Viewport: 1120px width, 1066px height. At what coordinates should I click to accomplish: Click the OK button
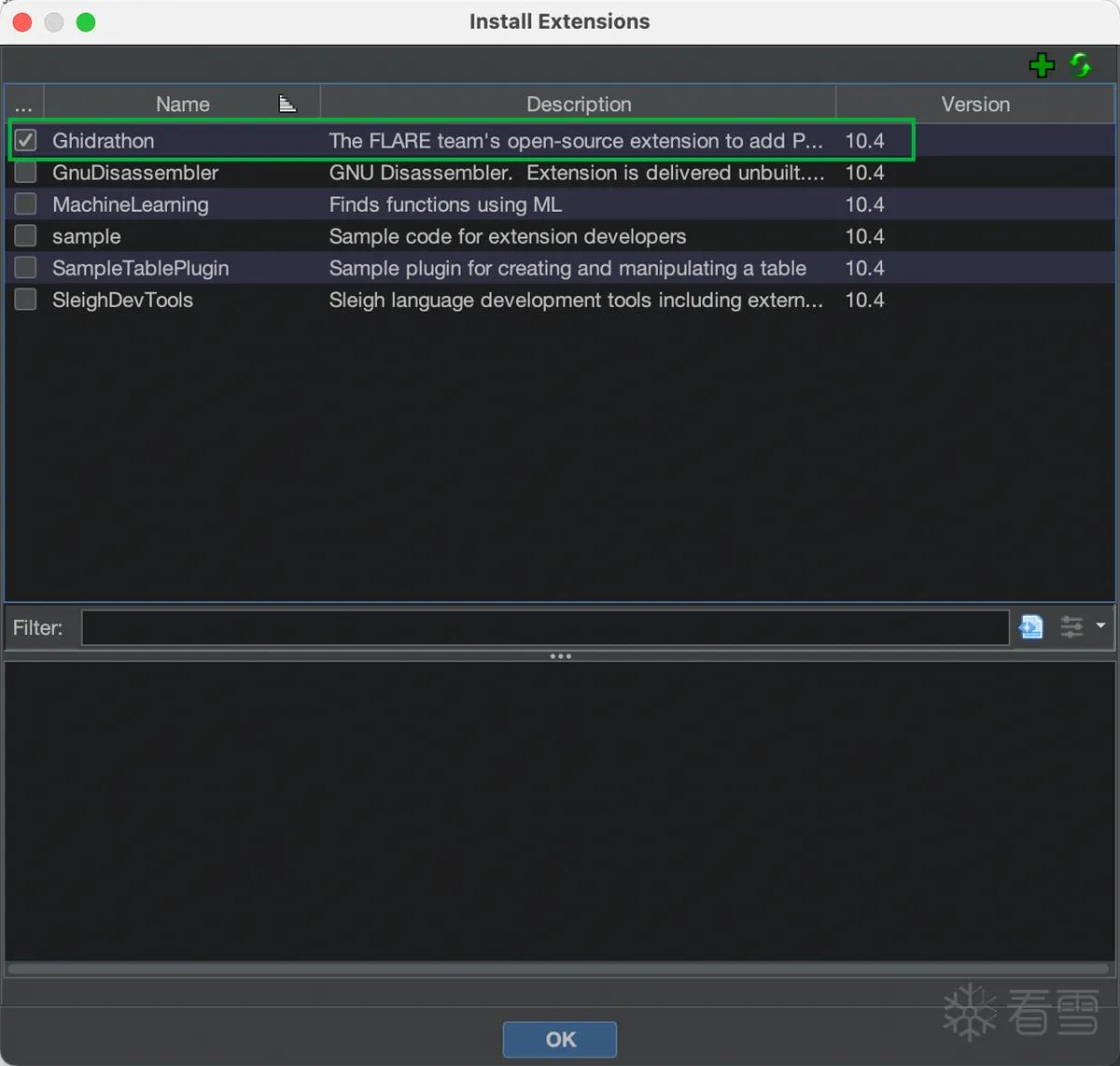tap(560, 1039)
